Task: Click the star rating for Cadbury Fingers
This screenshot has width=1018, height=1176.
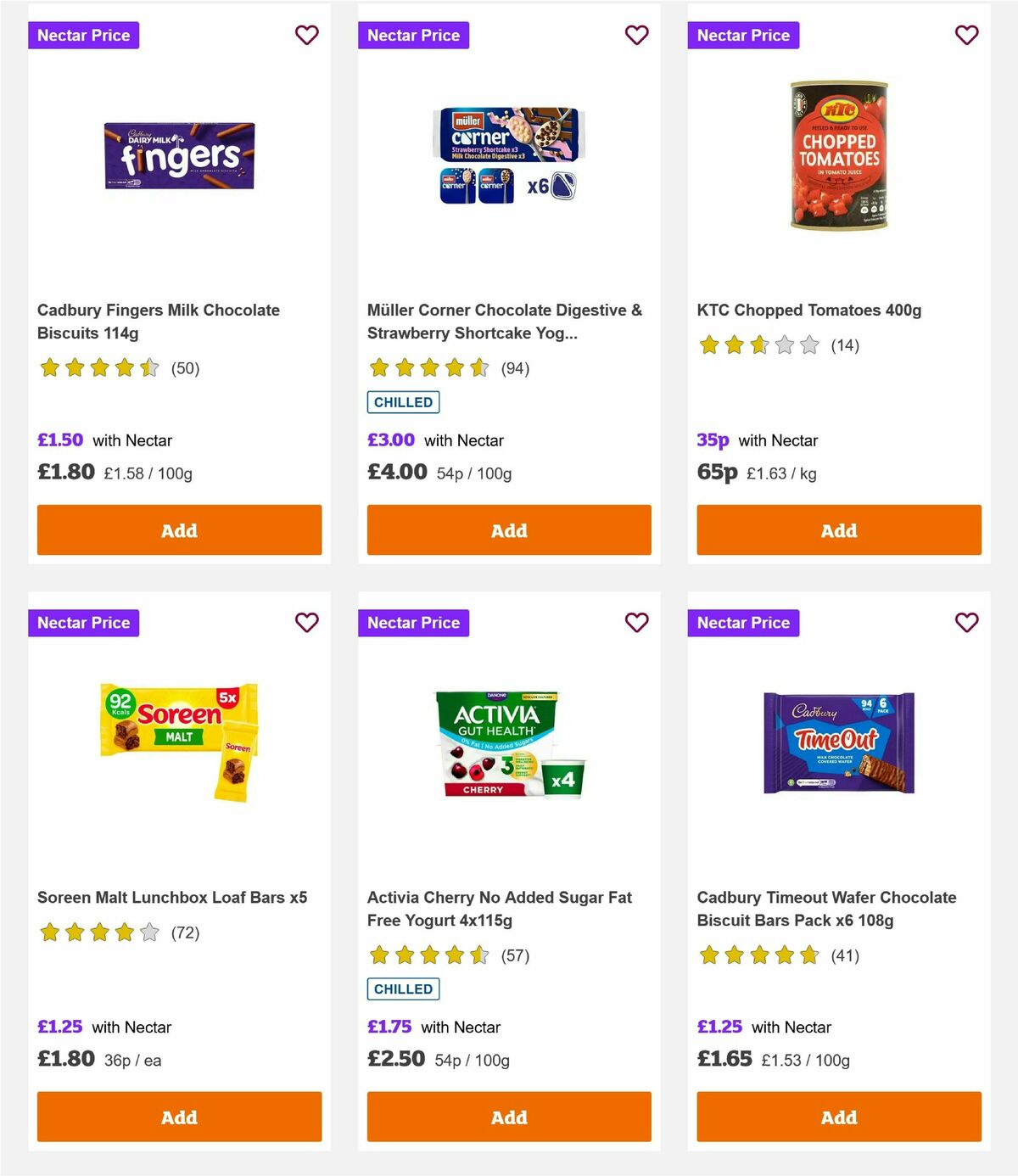Action: coord(99,368)
